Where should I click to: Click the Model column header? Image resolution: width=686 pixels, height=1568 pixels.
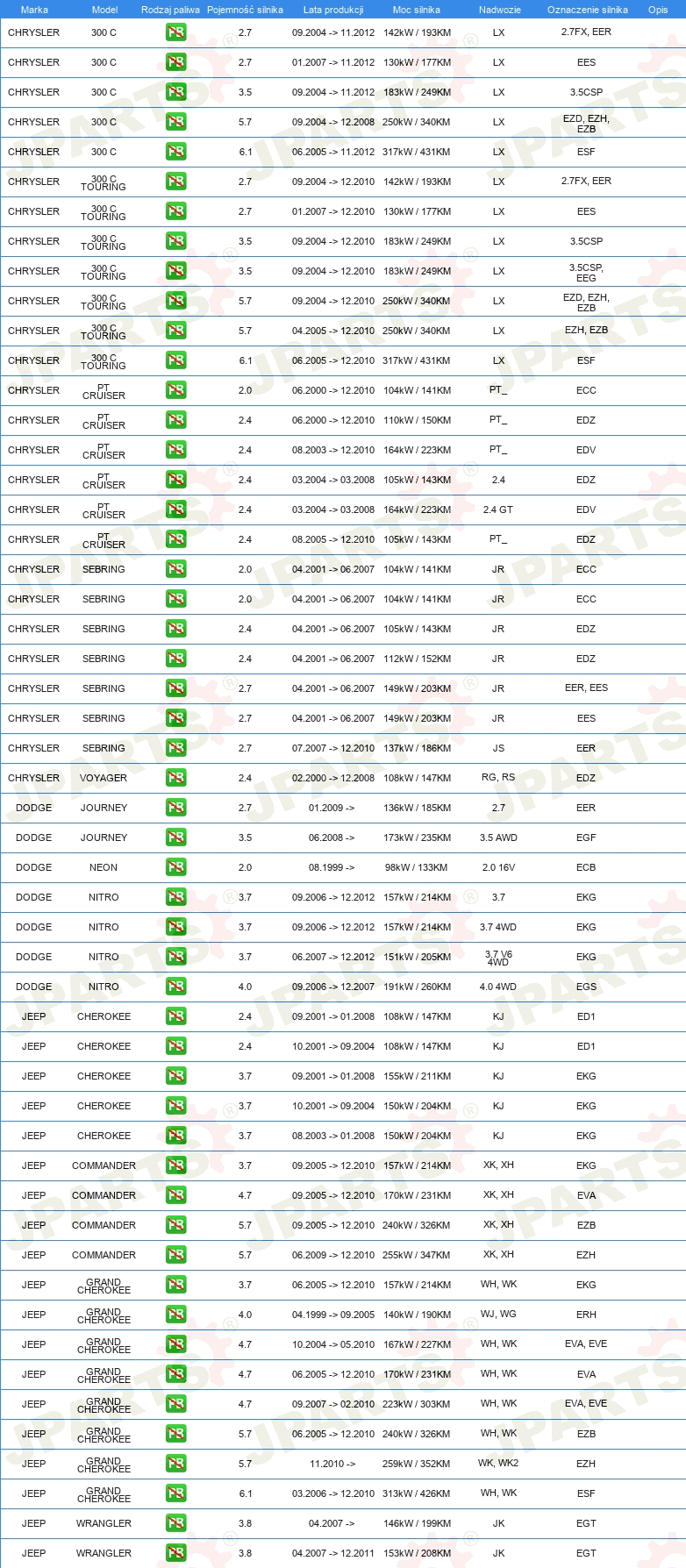pyautogui.click(x=104, y=10)
